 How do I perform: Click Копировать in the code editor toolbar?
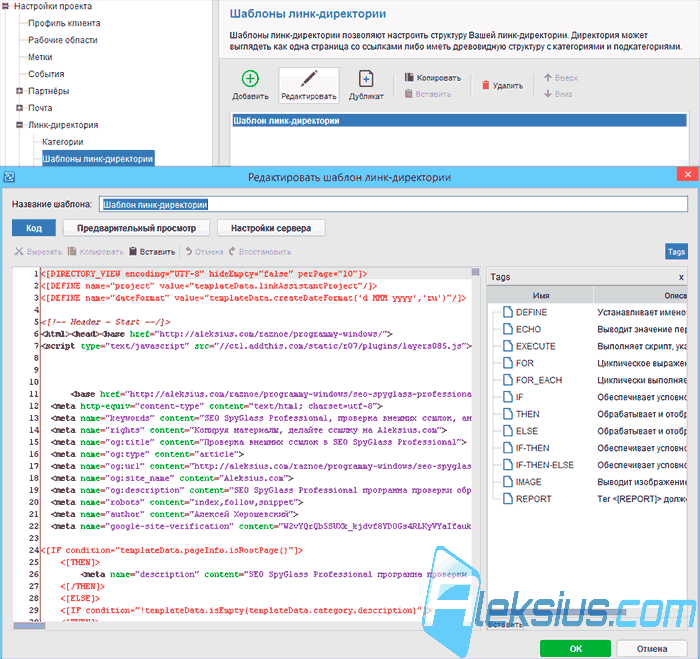pyautogui.click(x=96, y=252)
